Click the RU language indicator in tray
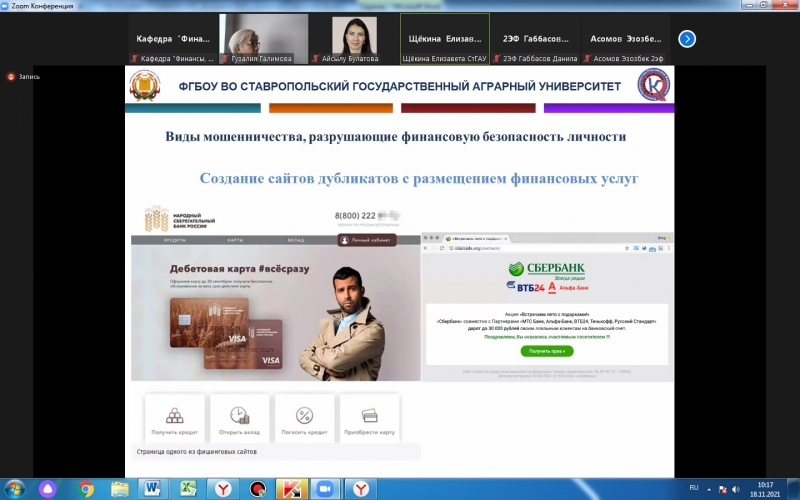 tap(693, 488)
